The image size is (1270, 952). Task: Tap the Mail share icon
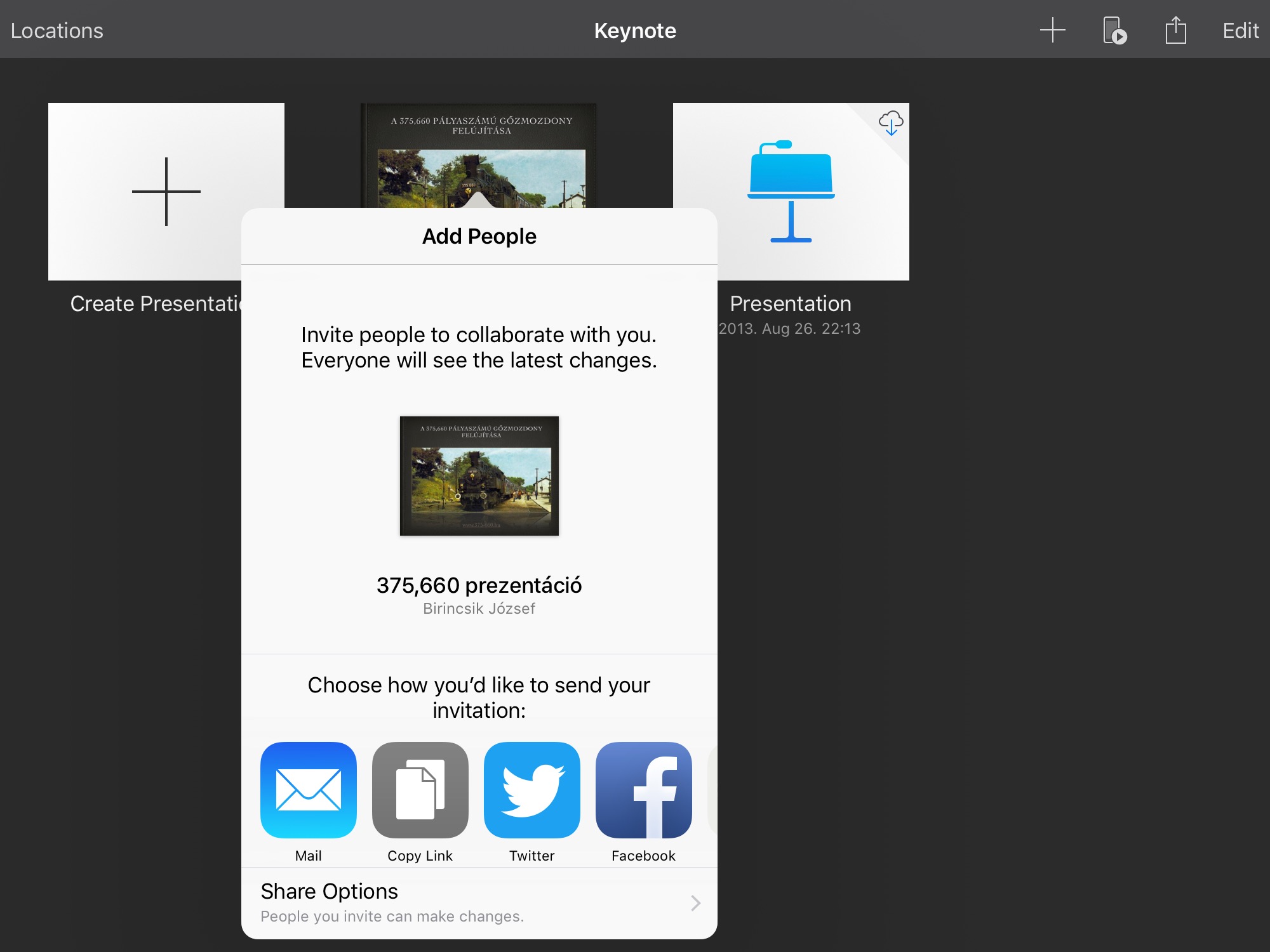309,790
